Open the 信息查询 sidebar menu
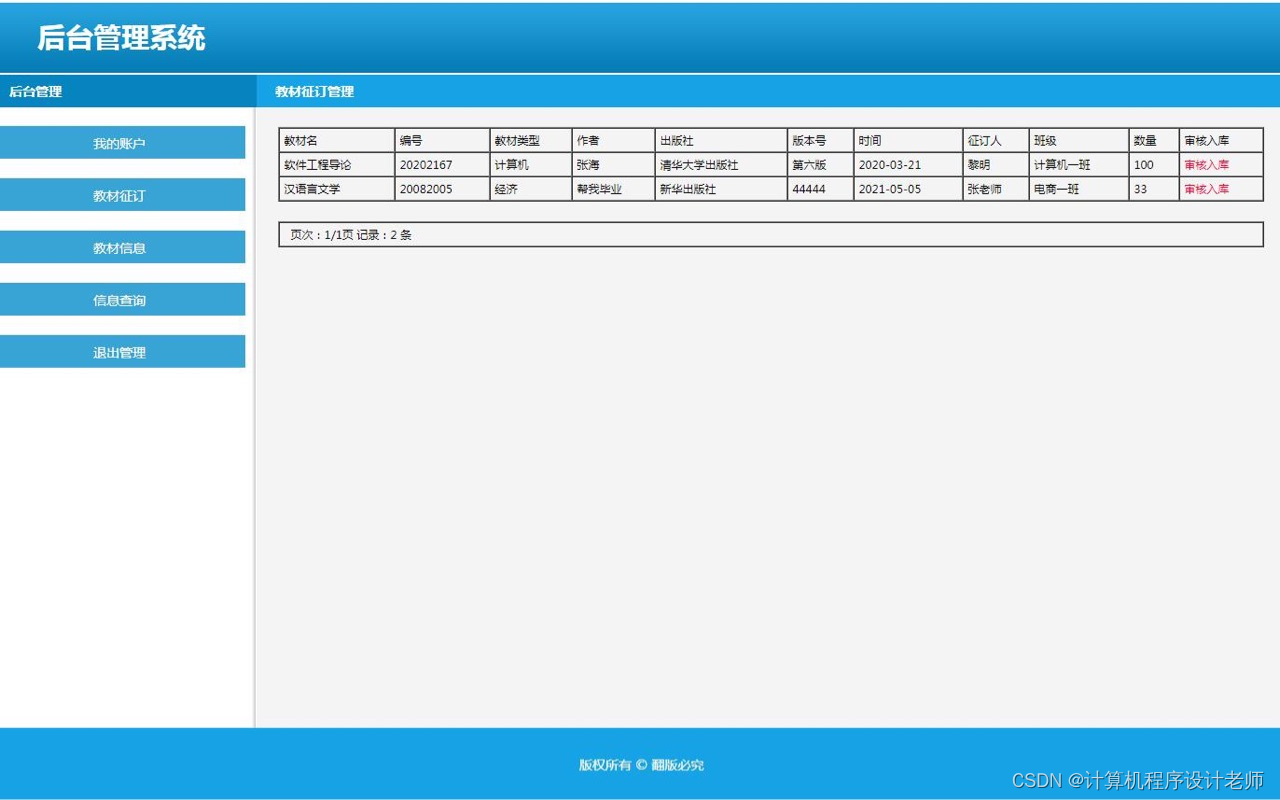The height and width of the screenshot is (800, 1280). 122,300
